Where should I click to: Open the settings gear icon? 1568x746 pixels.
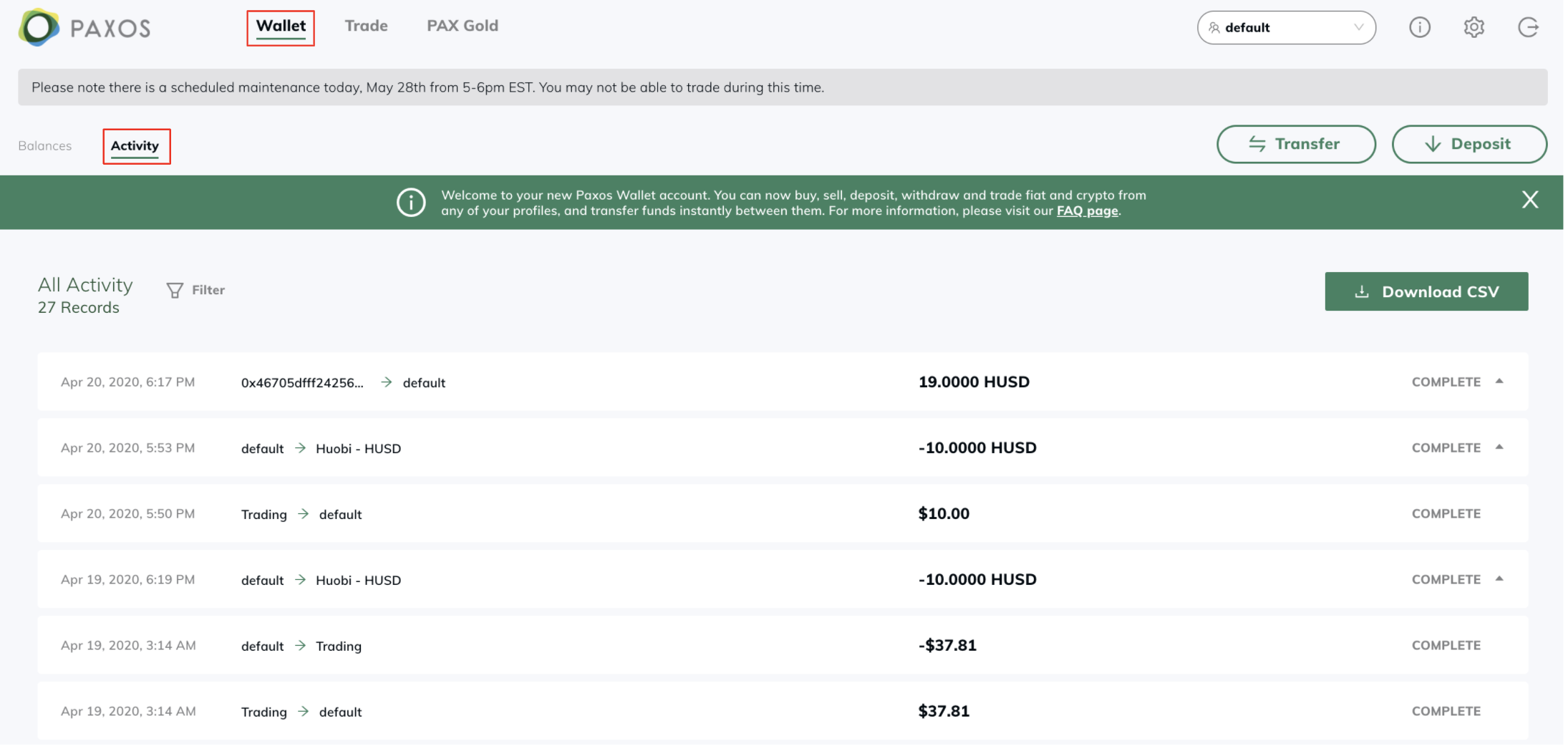tap(1473, 27)
